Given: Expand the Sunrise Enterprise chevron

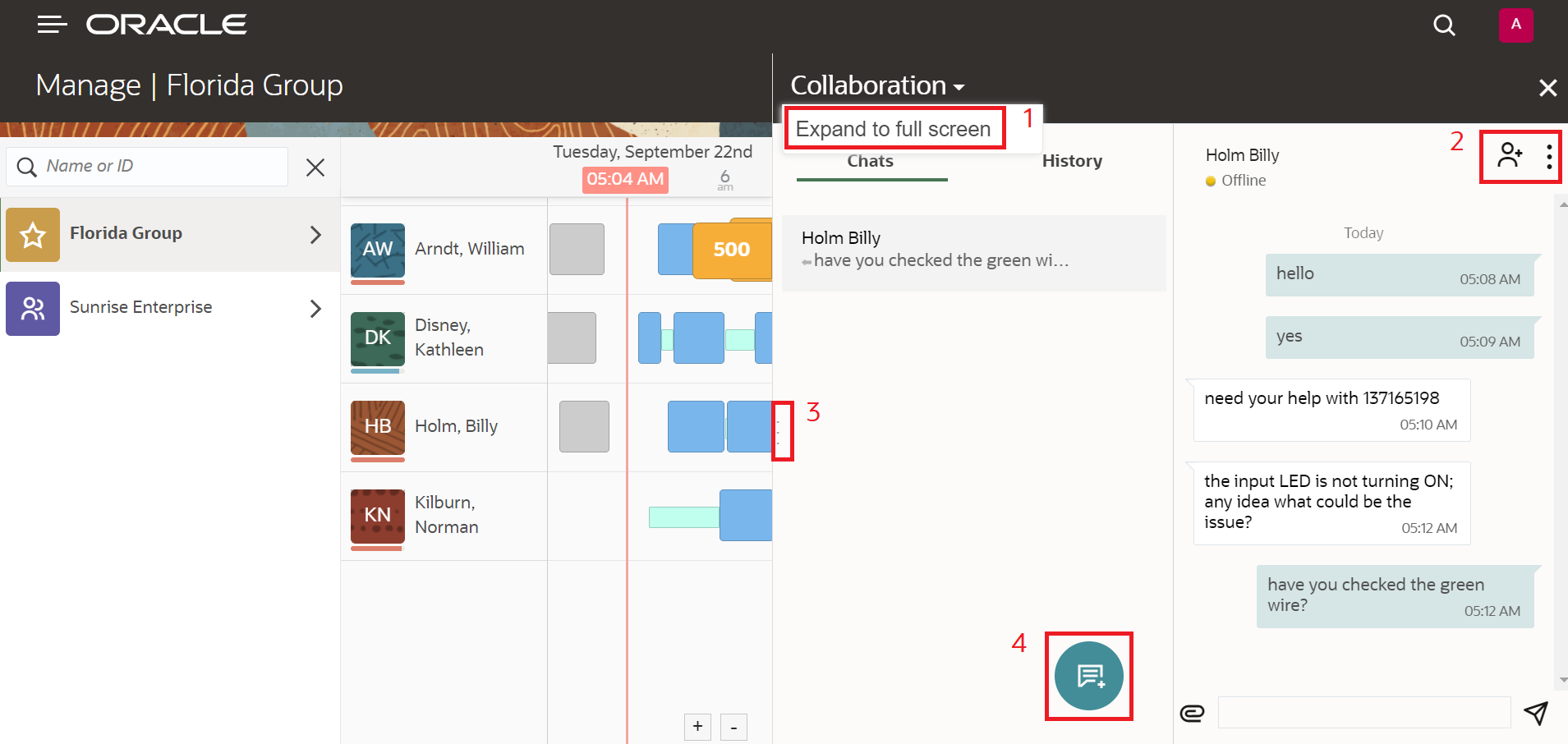Looking at the screenshot, I should [x=315, y=309].
